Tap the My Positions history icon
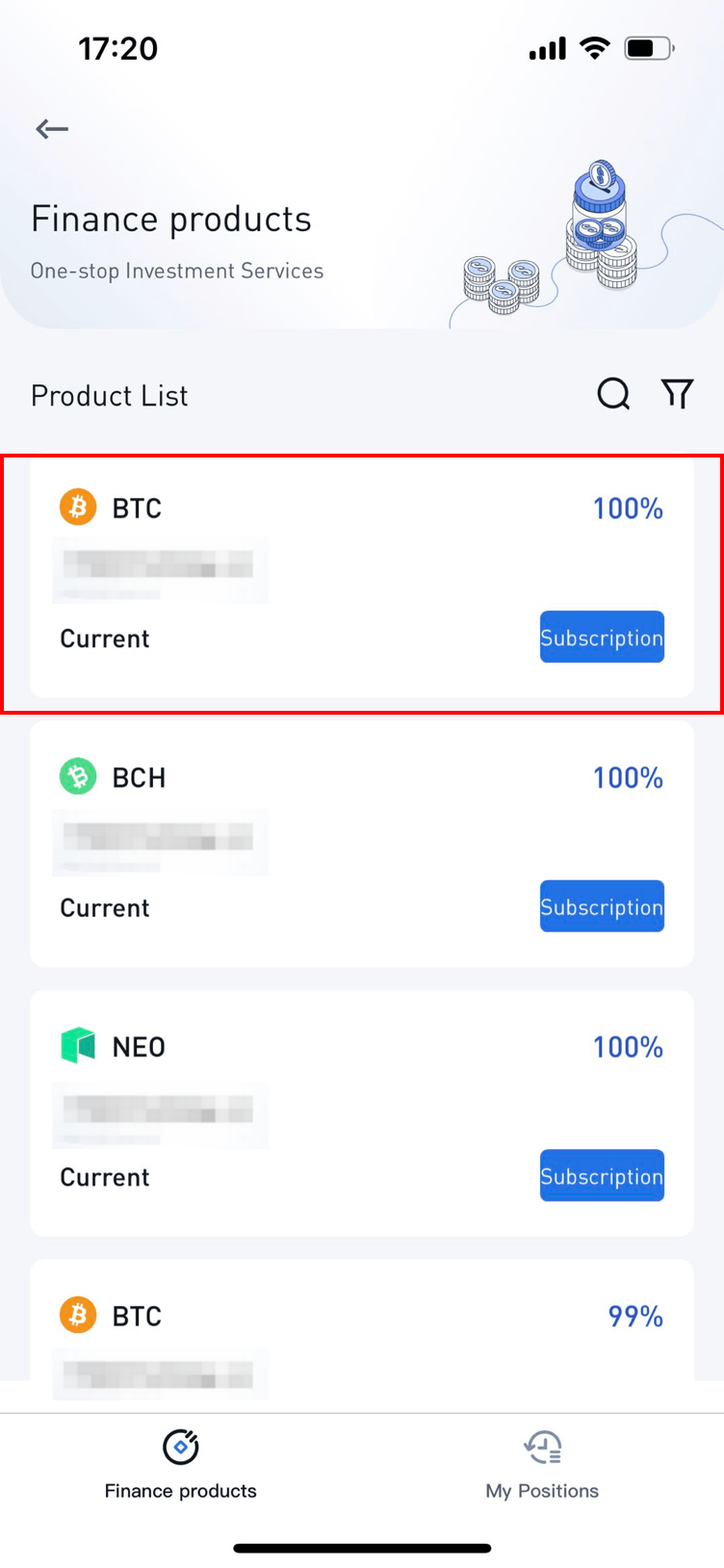The width and height of the screenshot is (724, 1568). pyautogui.click(x=541, y=1445)
